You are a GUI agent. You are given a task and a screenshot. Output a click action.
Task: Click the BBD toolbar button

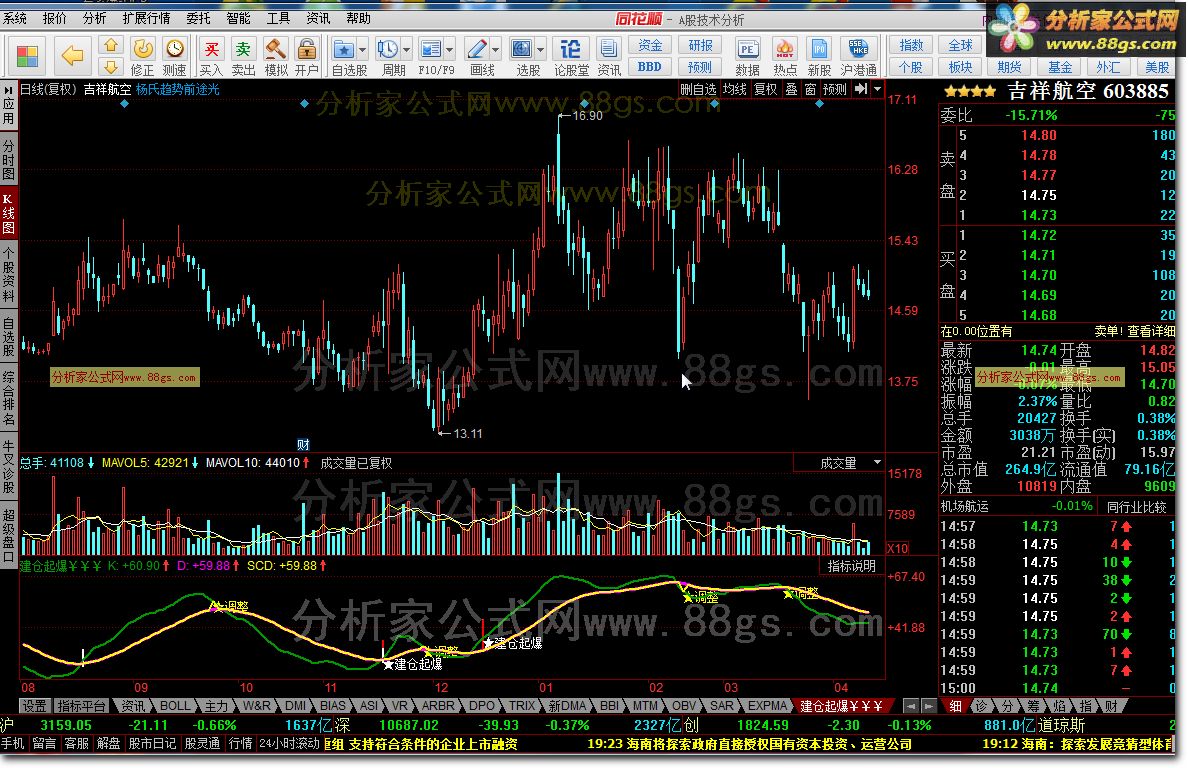pyautogui.click(x=650, y=67)
